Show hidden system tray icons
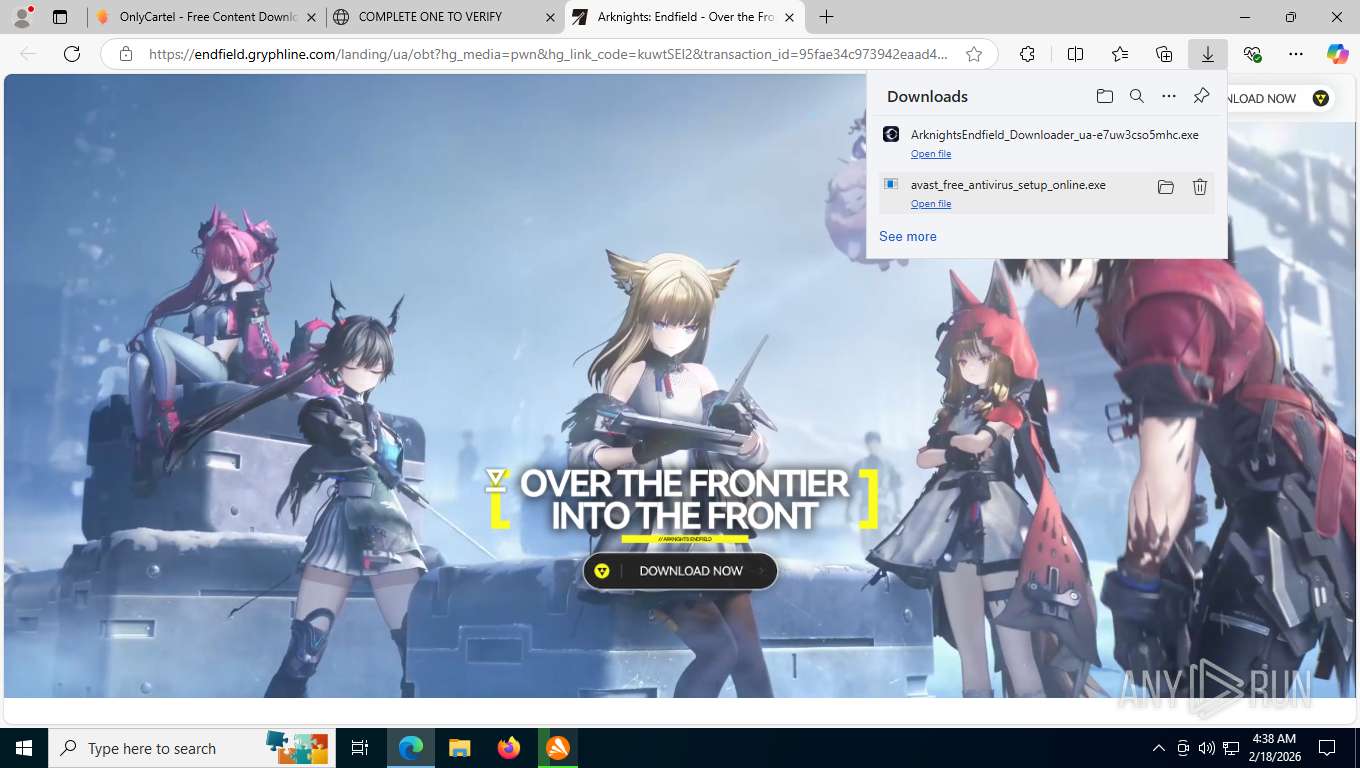The image size is (1360, 768). pos(1159,748)
